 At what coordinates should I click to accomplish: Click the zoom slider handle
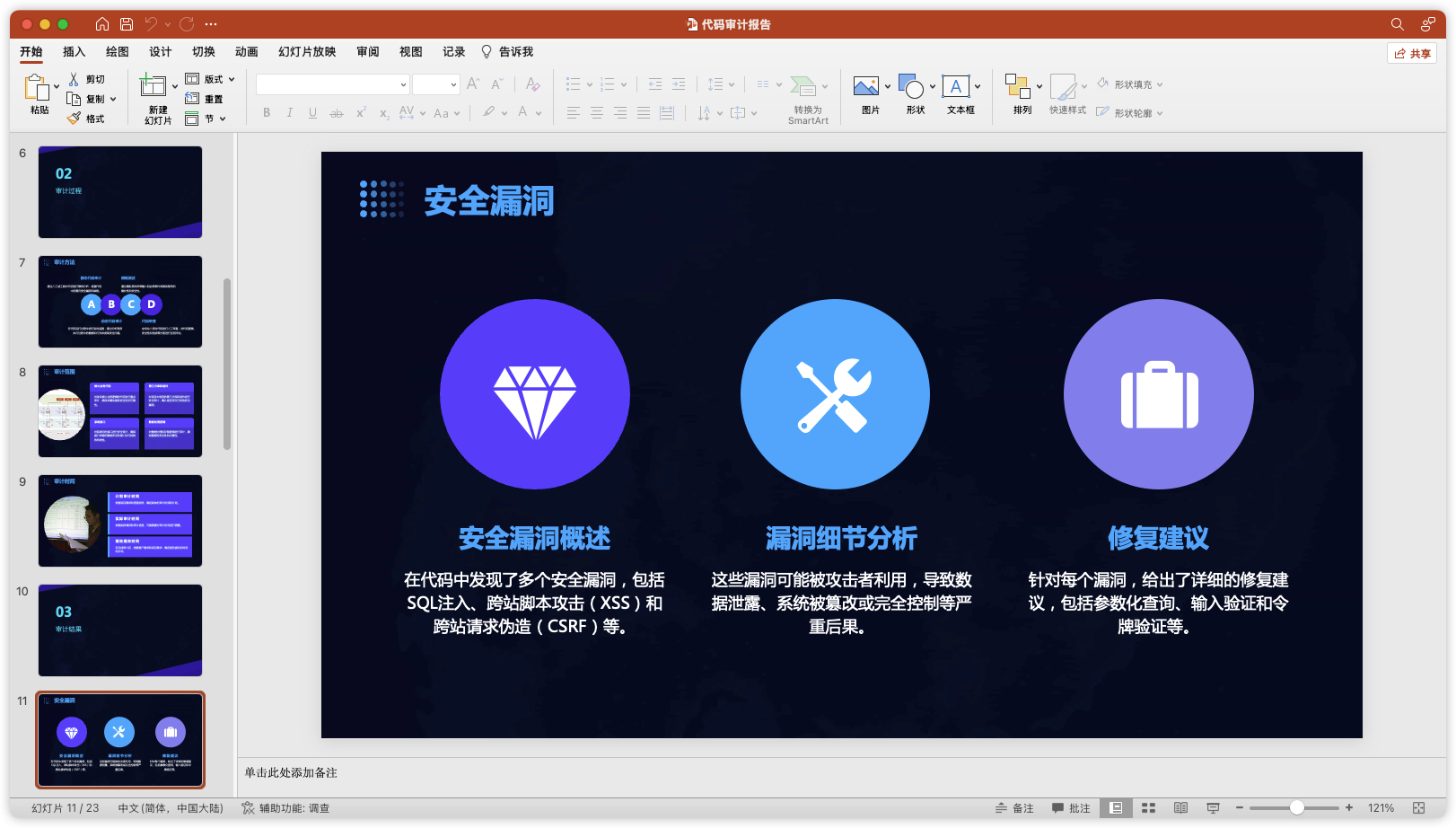[1296, 808]
